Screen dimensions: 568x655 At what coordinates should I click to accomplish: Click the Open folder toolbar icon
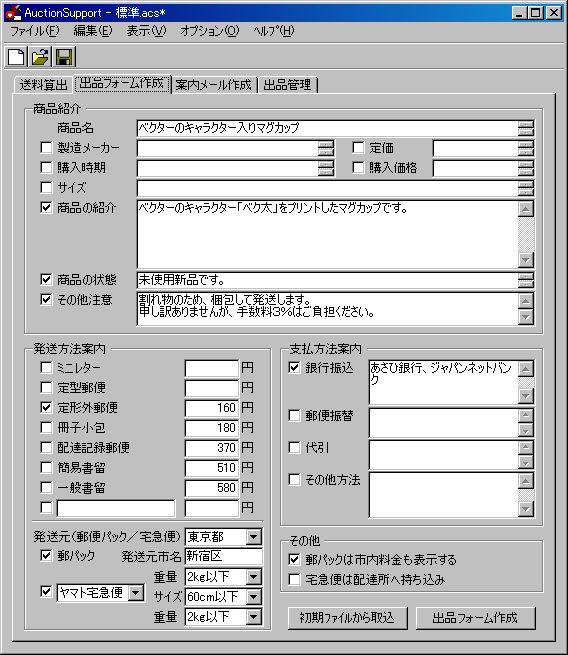(41, 56)
